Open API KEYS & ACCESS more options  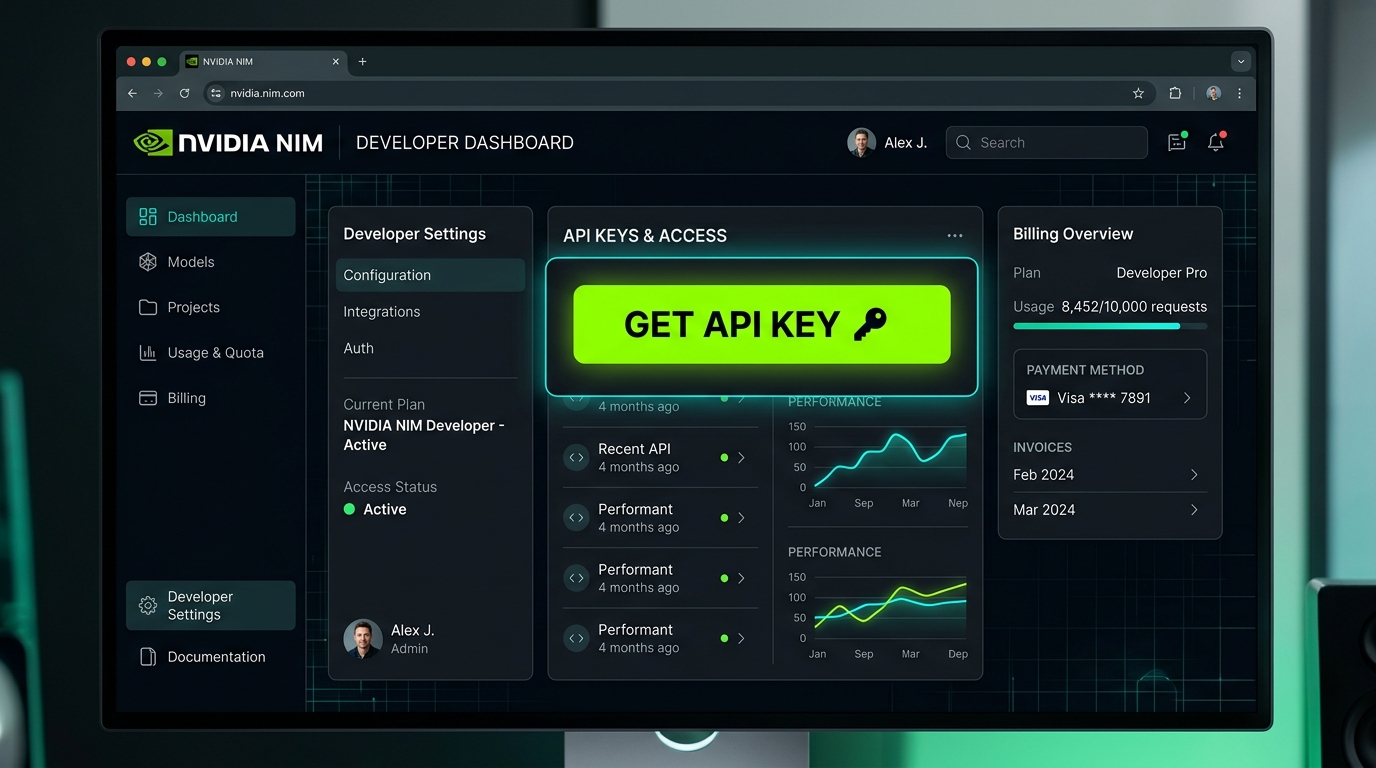click(x=955, y=236)
